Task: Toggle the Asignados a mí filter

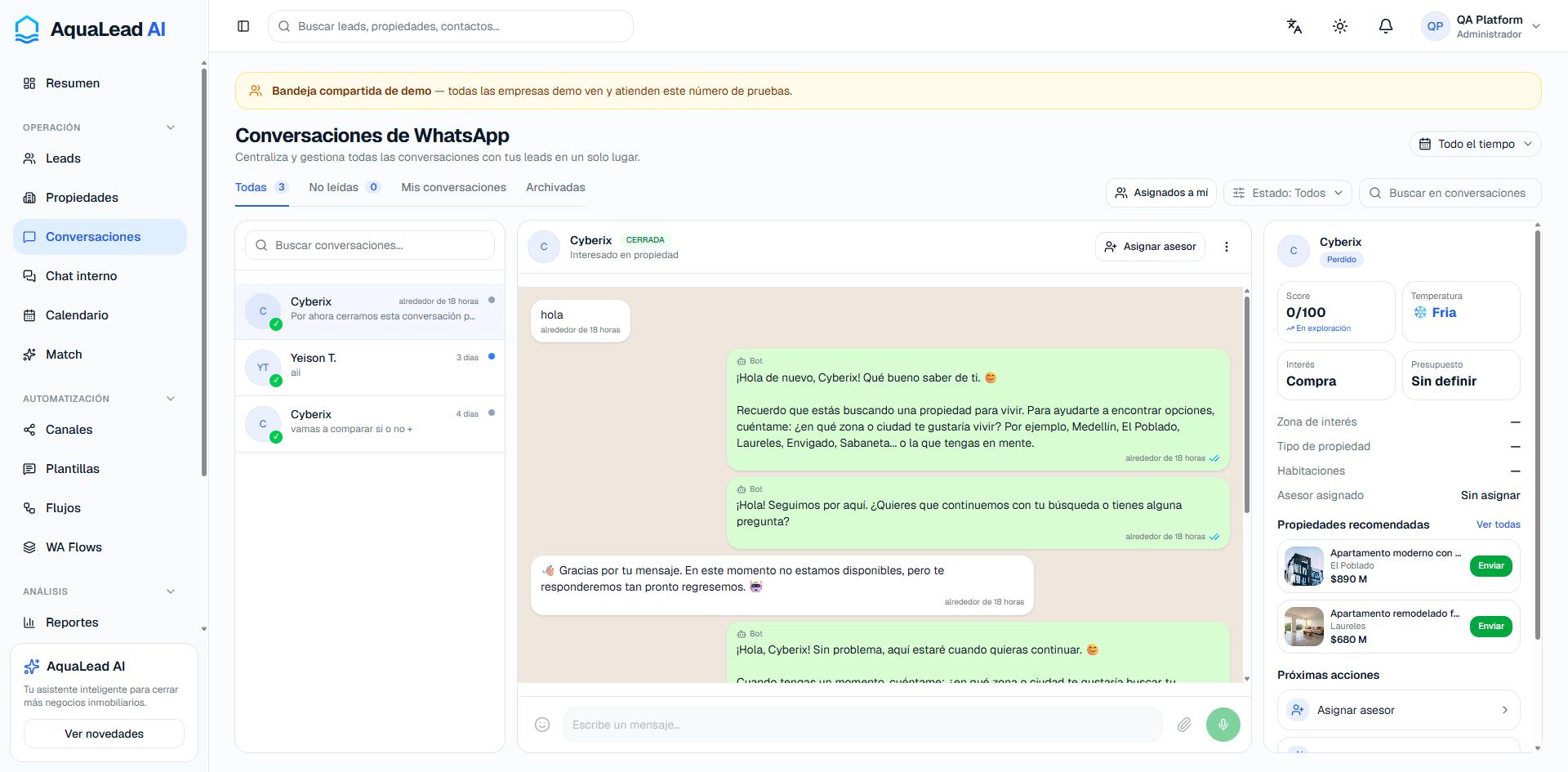Action: tap(1161, 193)
